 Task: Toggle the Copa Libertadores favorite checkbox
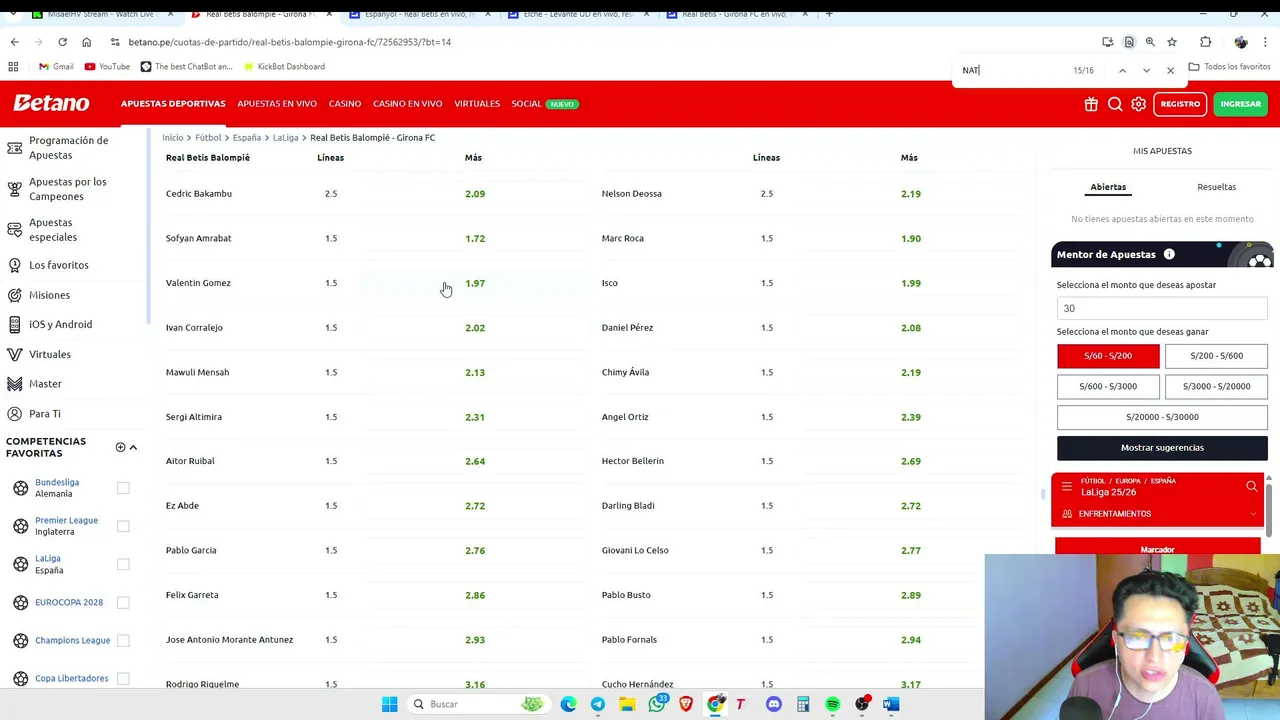pos(123,678)
